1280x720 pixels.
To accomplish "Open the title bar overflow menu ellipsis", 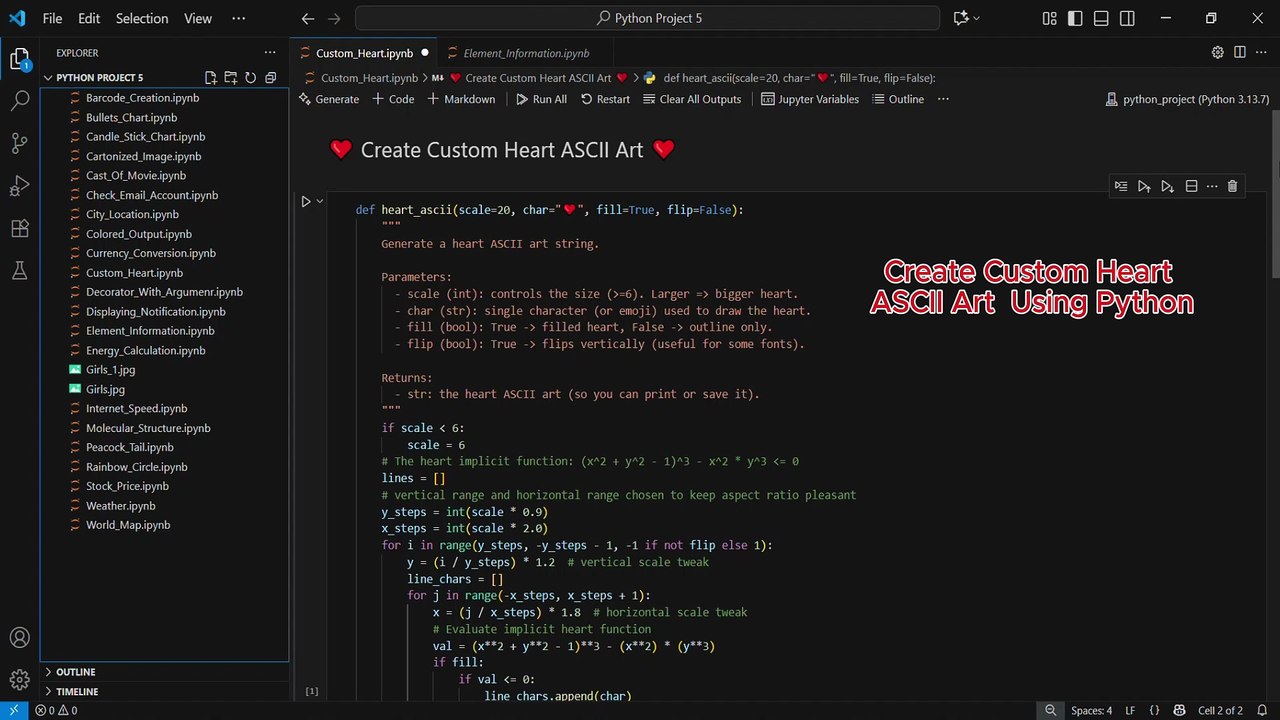I will 238,18.
